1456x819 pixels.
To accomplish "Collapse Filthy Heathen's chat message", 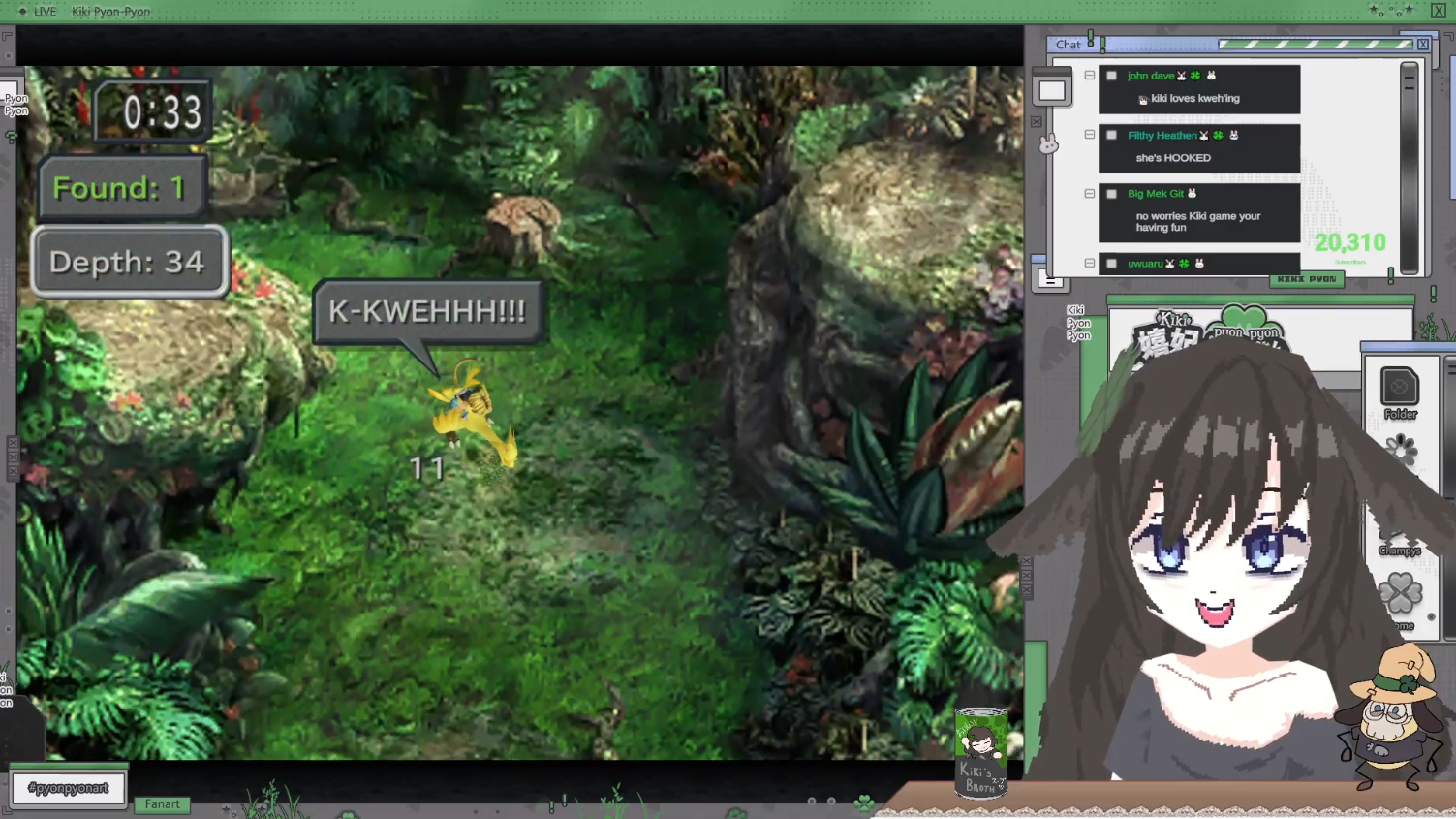I will [1090, 135].
